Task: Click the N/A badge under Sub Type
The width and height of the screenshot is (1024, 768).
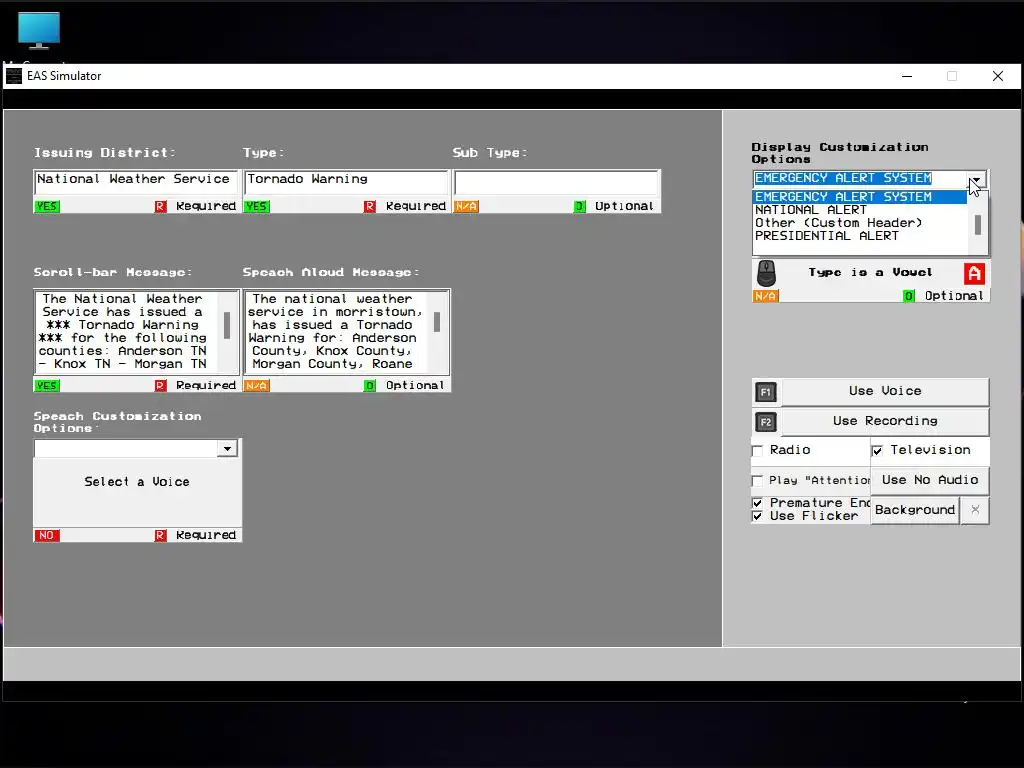Action: (x=466, y=206)
